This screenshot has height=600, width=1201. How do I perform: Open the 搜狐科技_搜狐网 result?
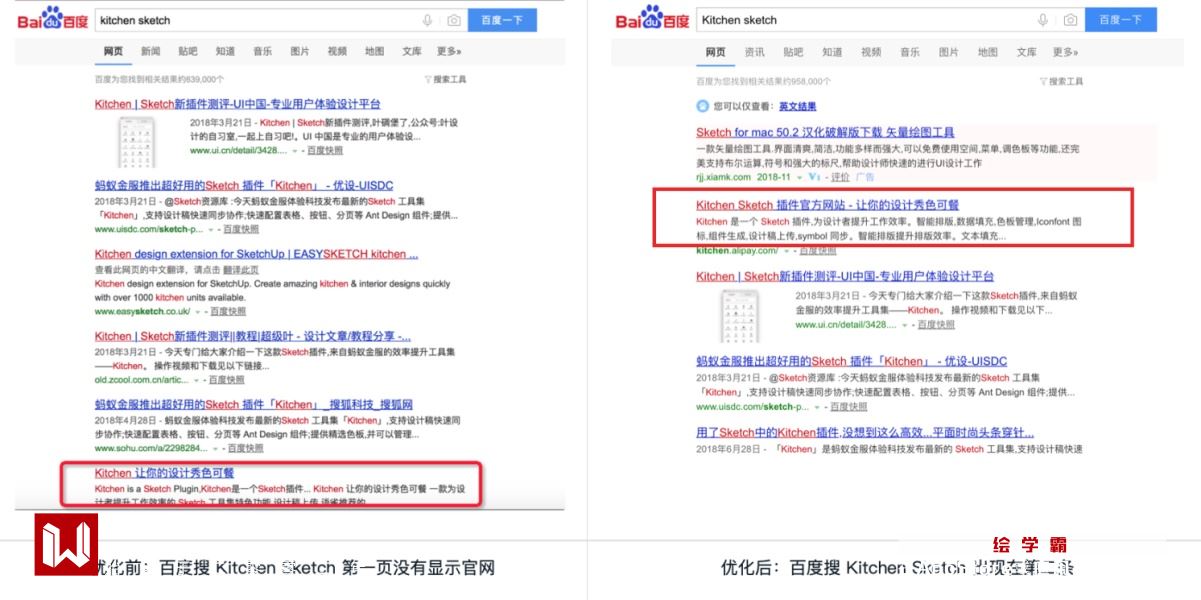point(254,404)
